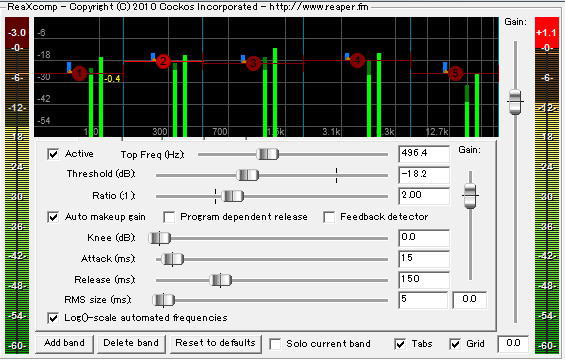Click blue threshold handle beside band 1

[69, 67]
